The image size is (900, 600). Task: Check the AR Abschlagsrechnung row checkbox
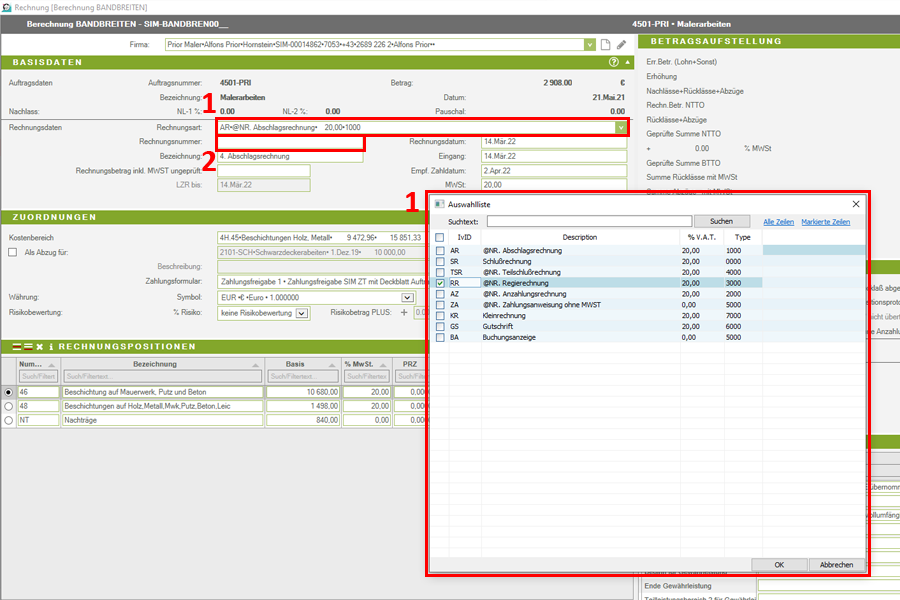440,250
